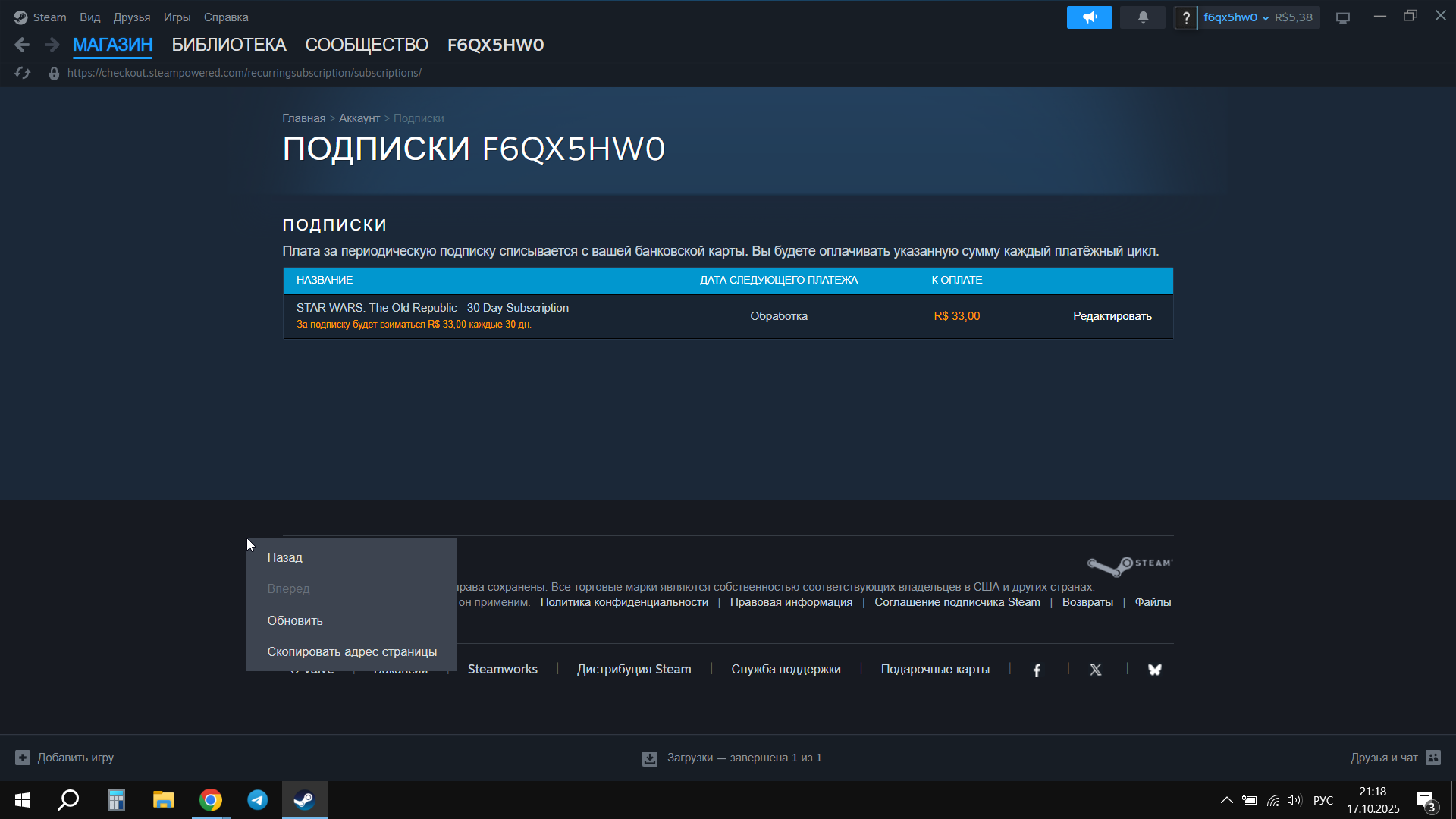1456x819 pixels.
Task: Click the help question mark icon
Action: [x=1186, y=17]
